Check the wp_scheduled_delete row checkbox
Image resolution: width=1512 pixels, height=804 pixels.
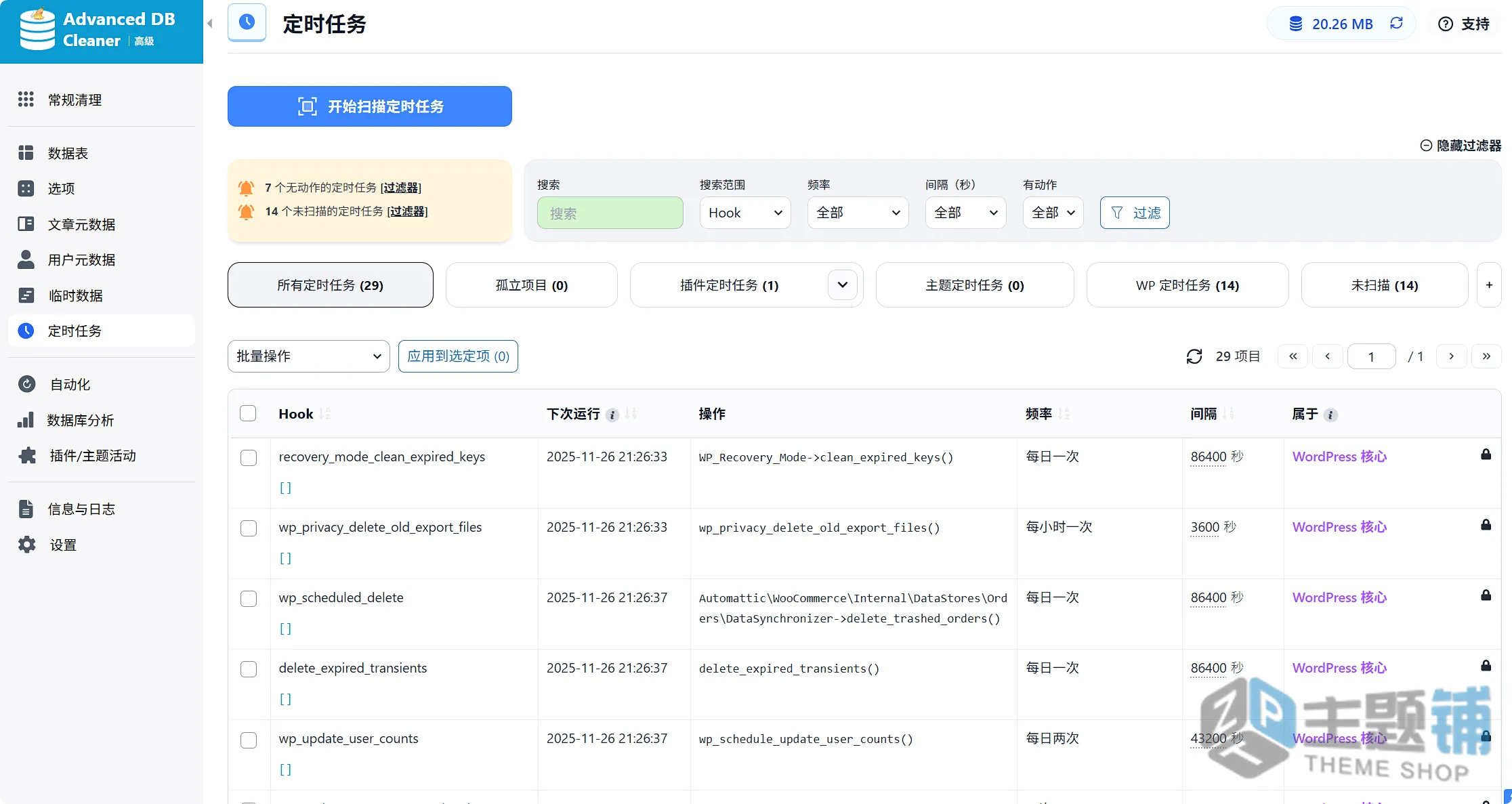point(249,599)
